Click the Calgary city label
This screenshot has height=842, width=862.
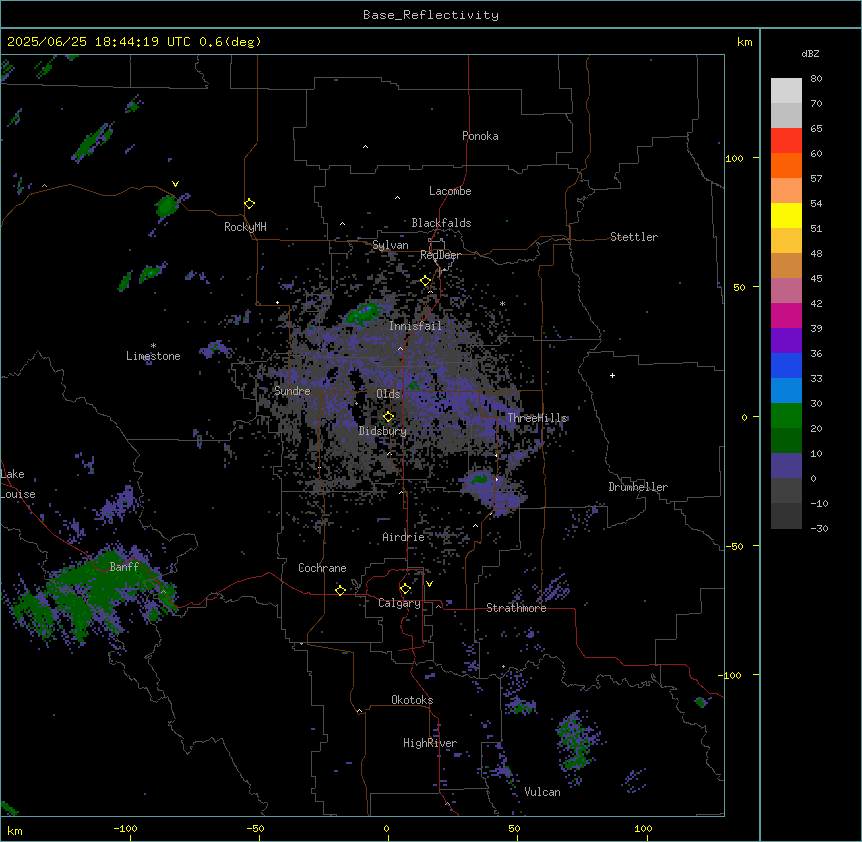click(399, 603)
